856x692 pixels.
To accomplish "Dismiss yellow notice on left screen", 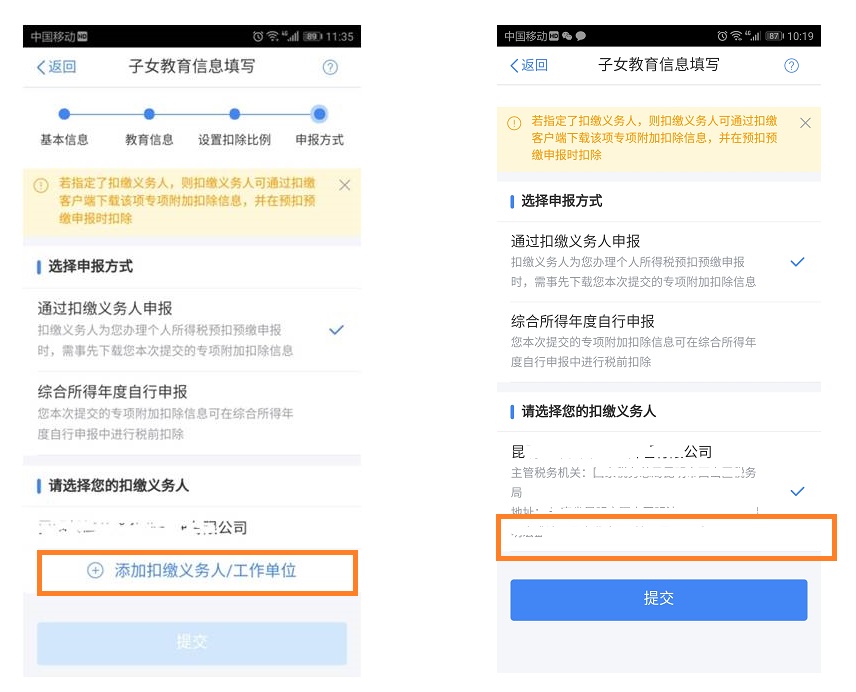I will 344,185.
